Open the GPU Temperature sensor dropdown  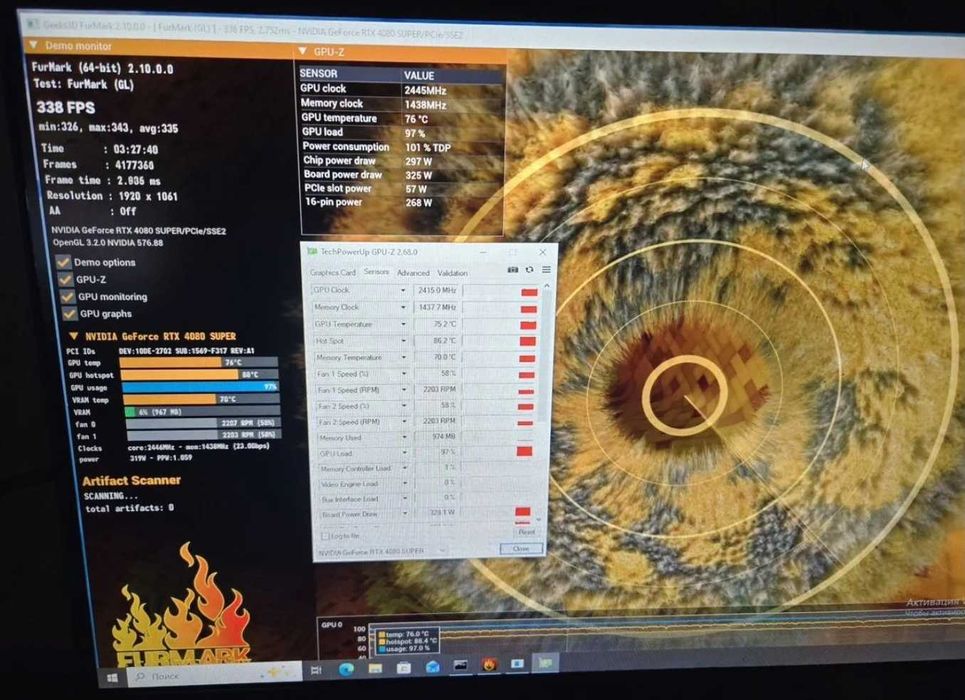[404, 324]
